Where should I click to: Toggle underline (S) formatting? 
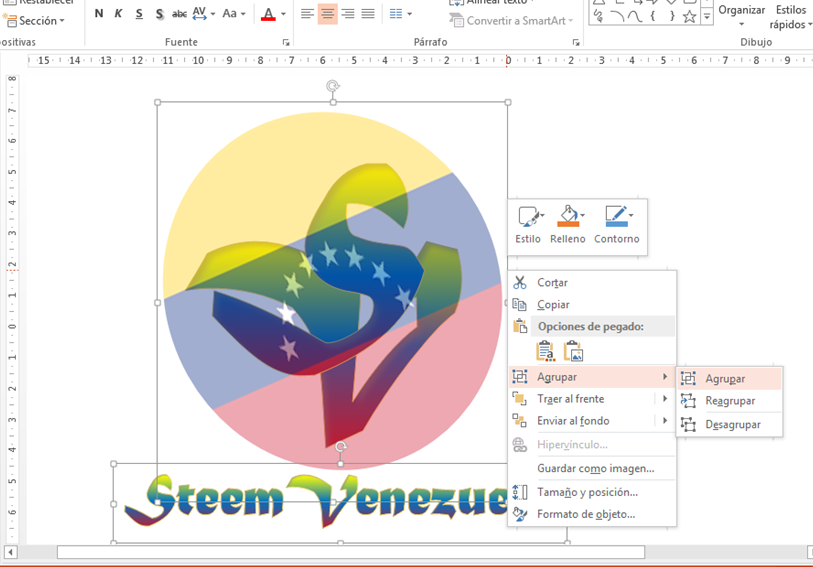[x=139, y=14]
